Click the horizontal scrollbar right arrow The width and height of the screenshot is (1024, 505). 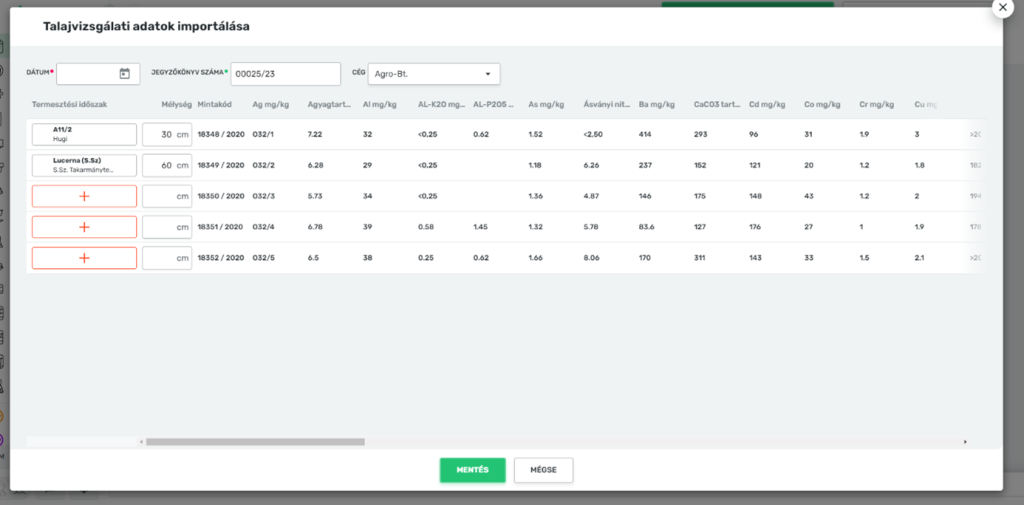(x=965, y=441)
